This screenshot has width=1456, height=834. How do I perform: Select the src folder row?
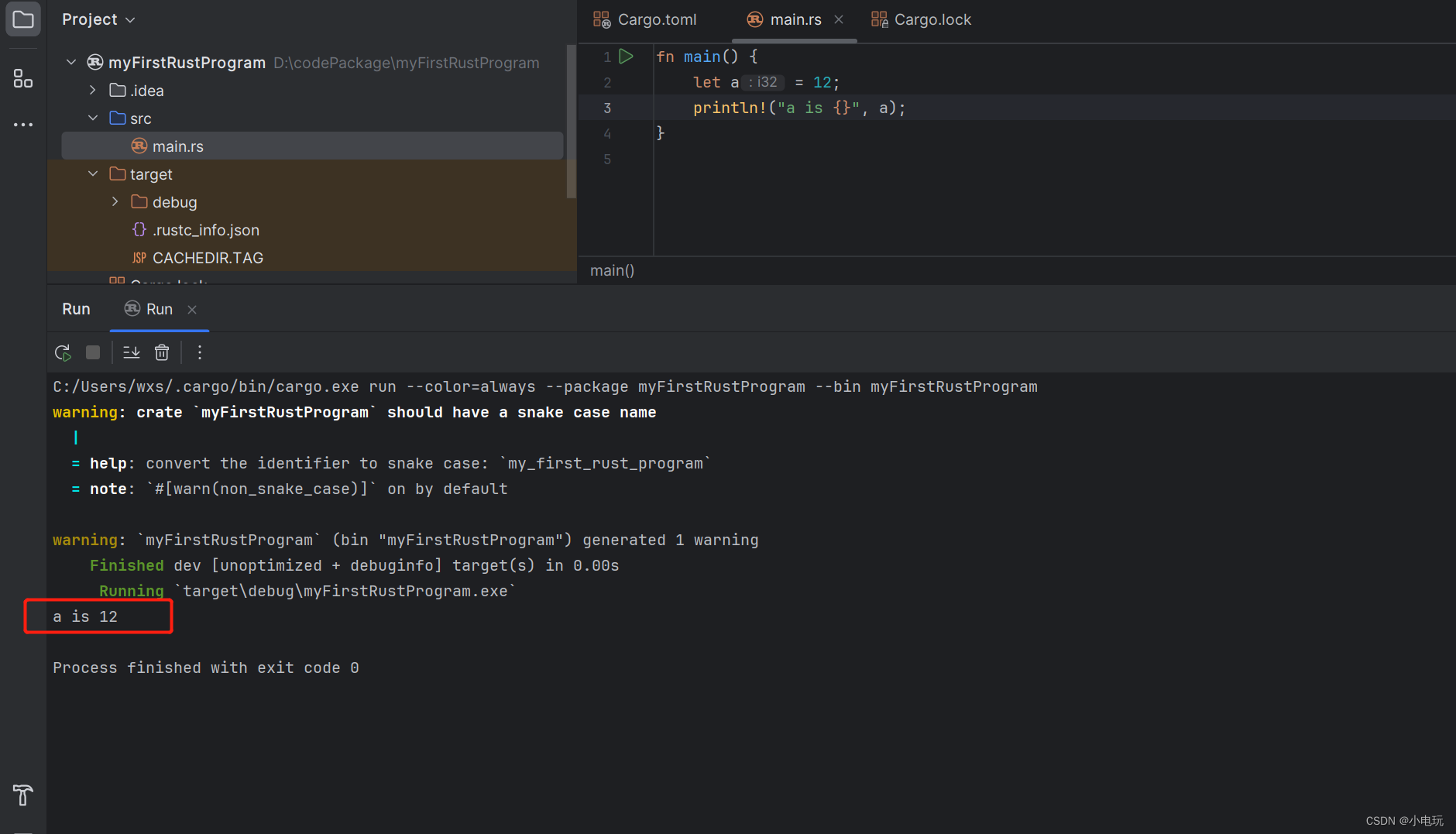pyautogui.click(x=312, y=118)
